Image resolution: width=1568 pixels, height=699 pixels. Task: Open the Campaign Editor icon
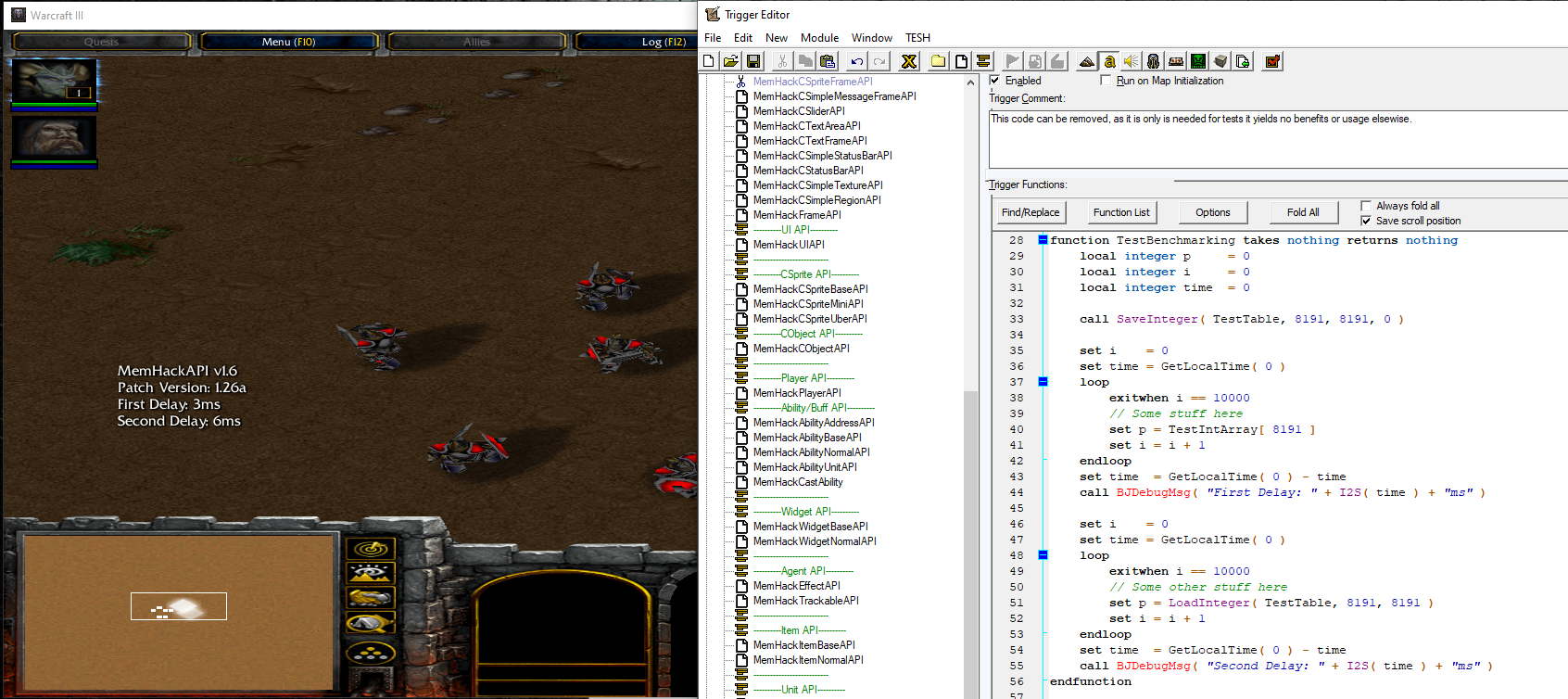(1176, 61)
